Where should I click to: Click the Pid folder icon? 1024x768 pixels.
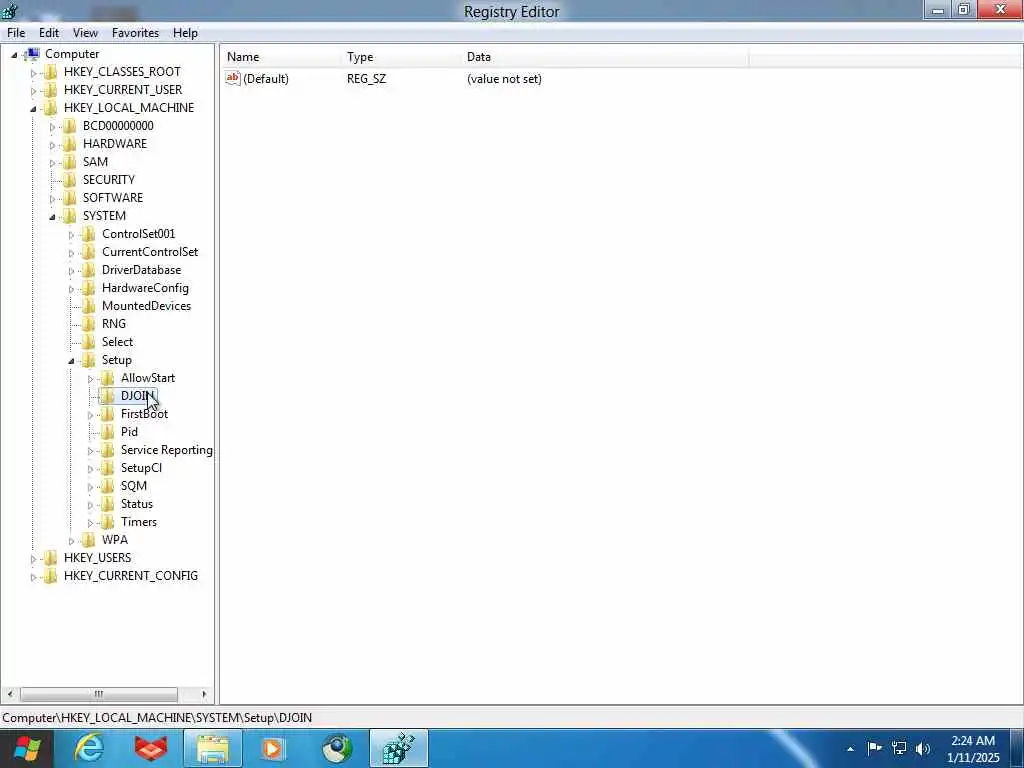click(107, 432)
